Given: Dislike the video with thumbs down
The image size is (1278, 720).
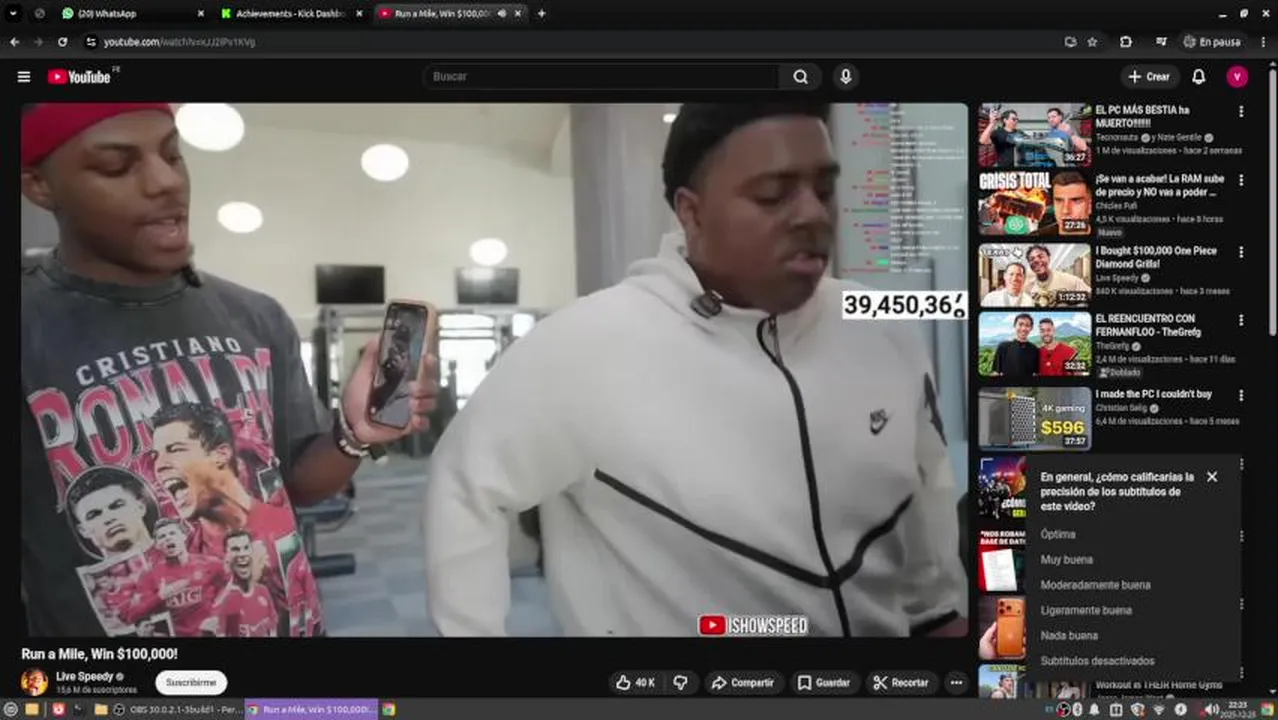Looking at the screenshot, I should click(x=681, y=682).
